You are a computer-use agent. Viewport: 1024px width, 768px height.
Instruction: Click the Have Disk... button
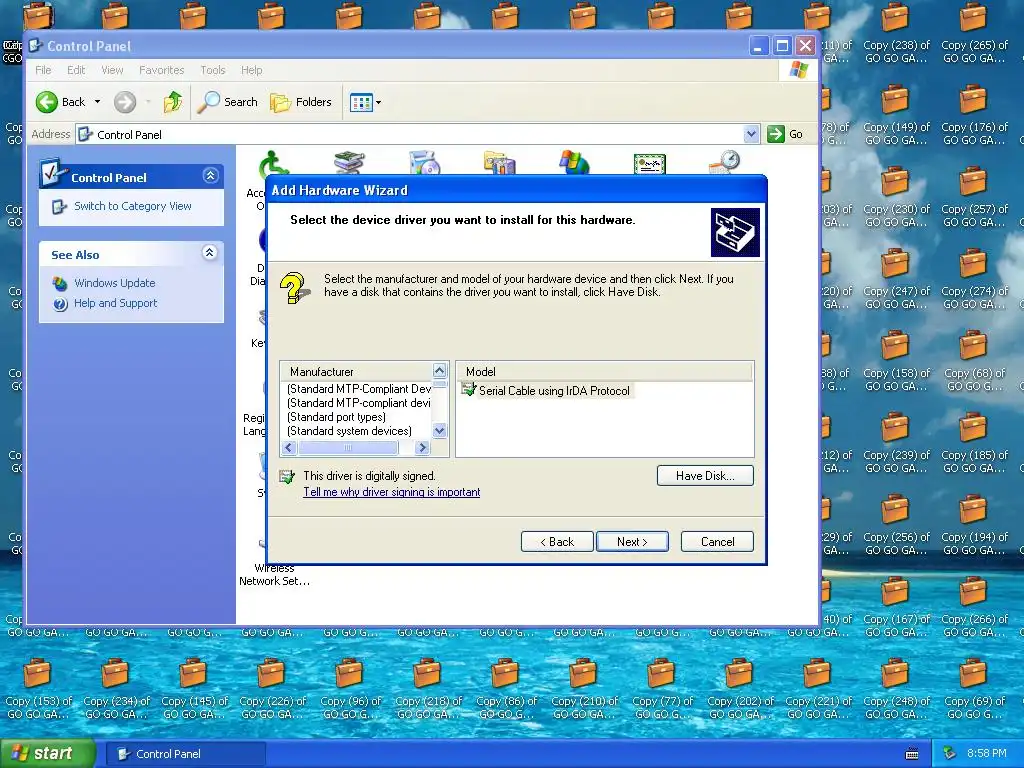pos(705,475)
